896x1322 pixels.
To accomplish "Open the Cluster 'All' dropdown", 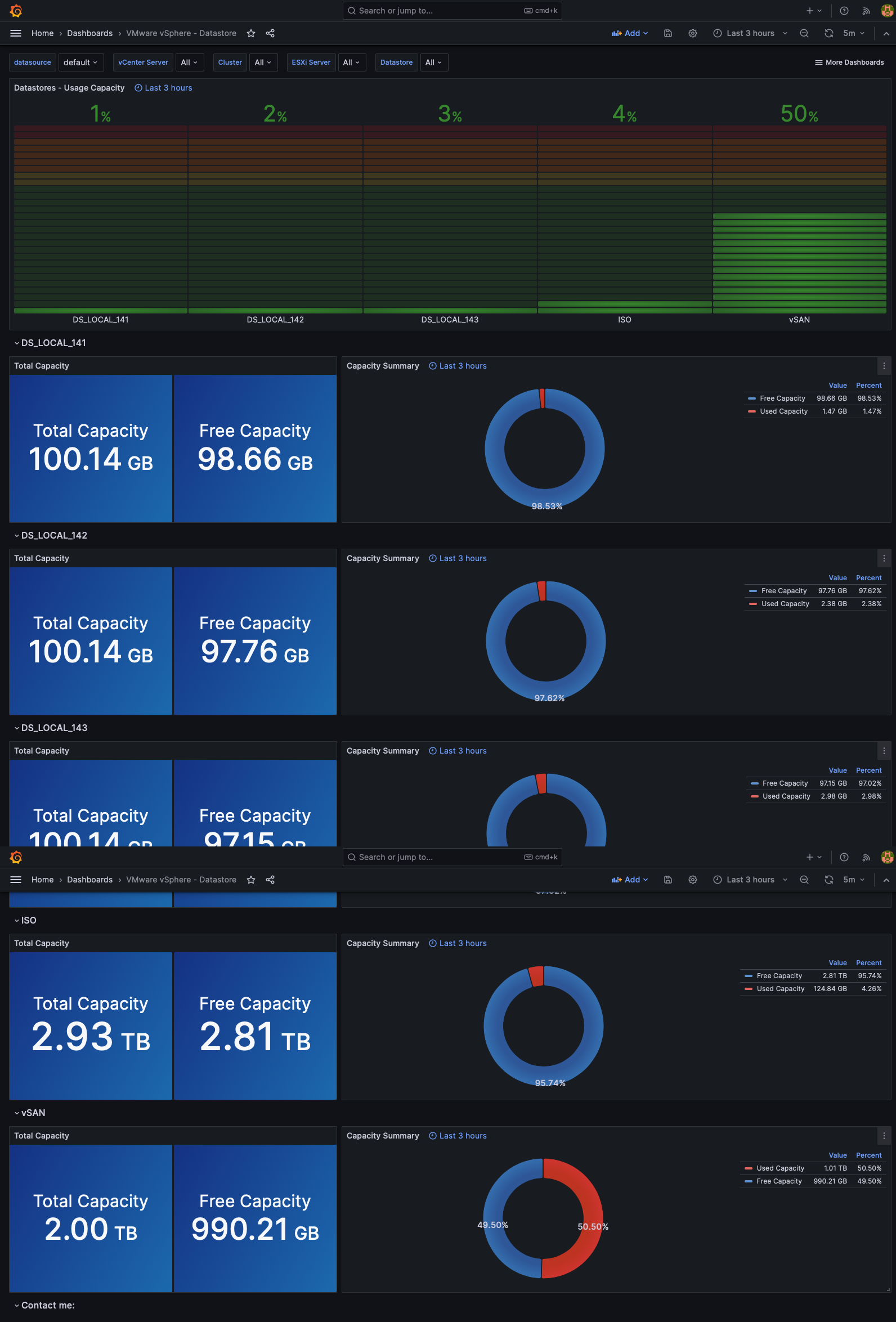I will 263,62.
